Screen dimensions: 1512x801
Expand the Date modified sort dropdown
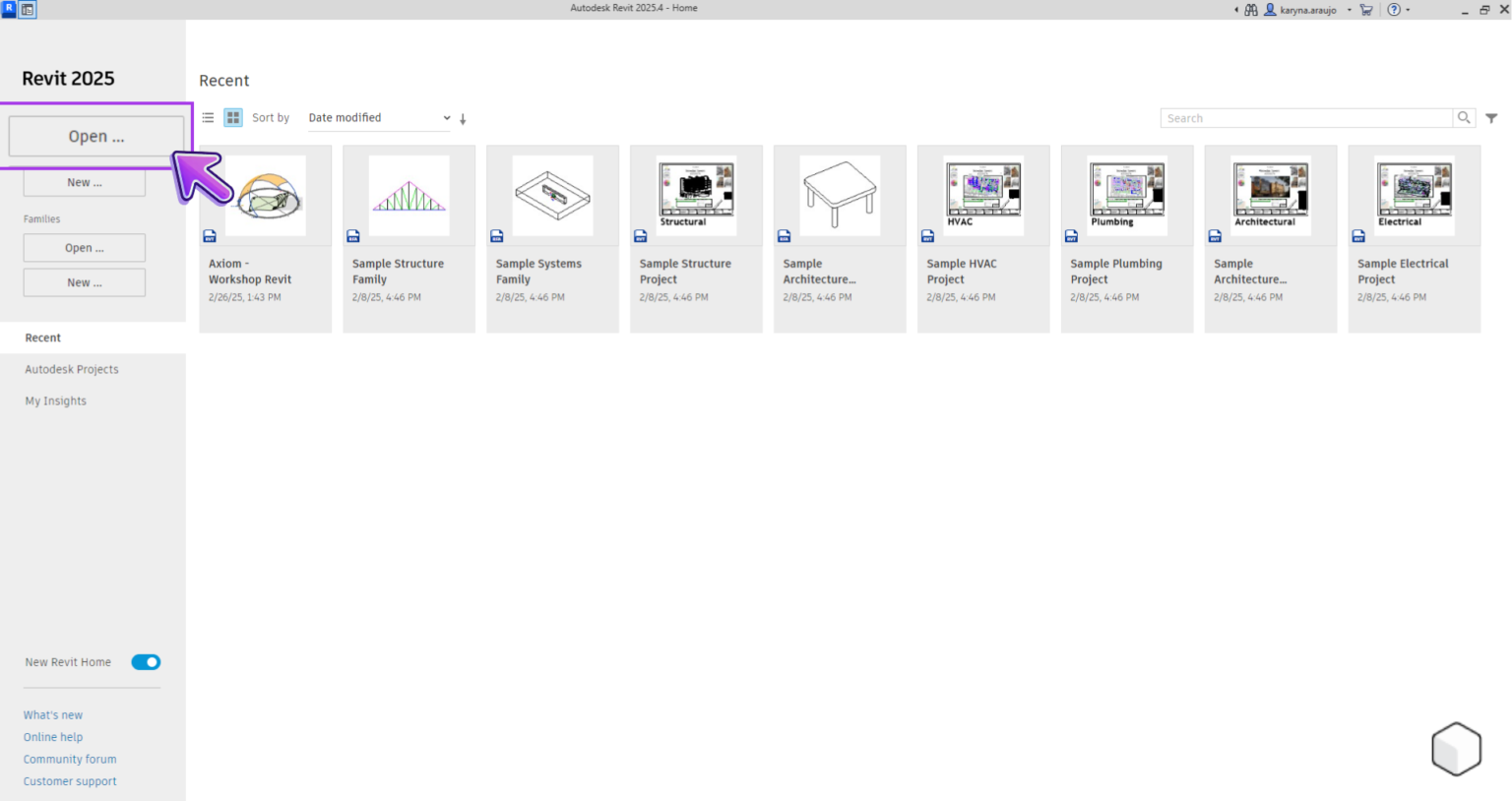379,118
